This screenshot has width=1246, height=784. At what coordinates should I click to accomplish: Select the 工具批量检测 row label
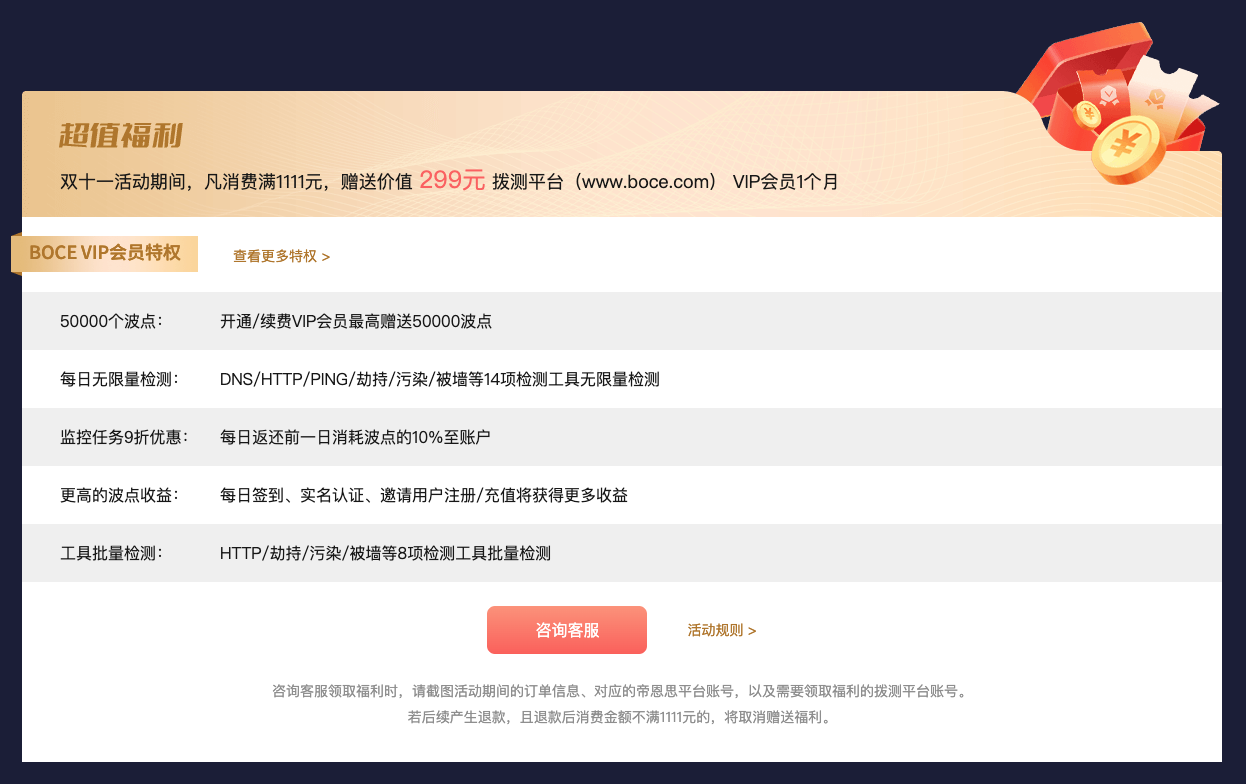111,553
